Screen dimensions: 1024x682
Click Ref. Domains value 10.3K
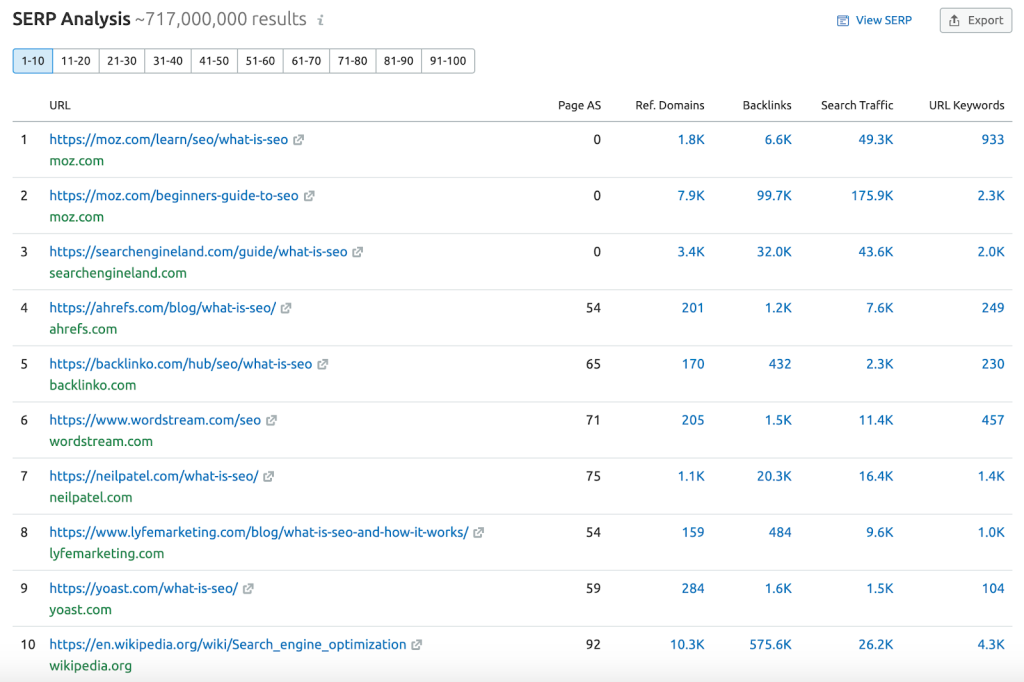click(x=687, y=645)
